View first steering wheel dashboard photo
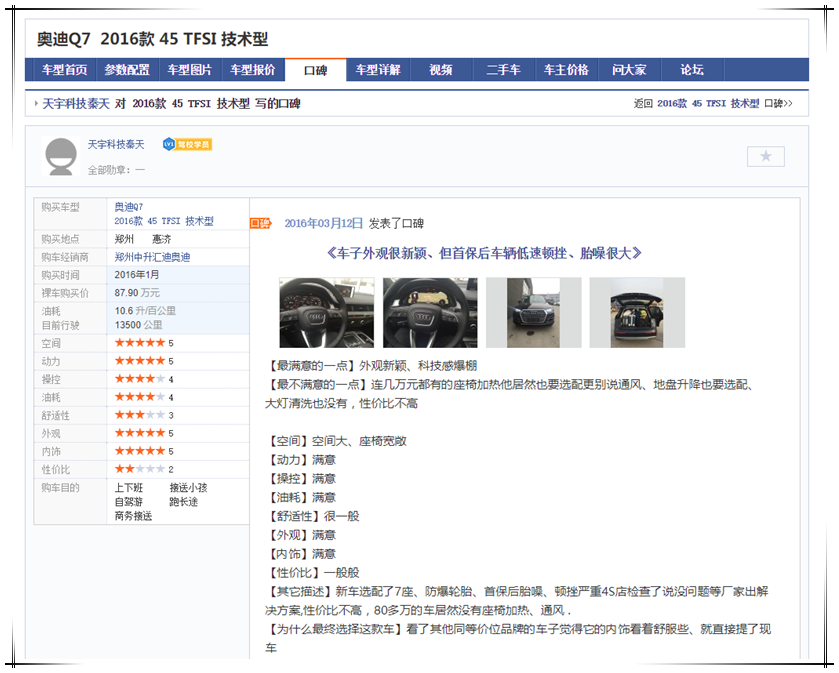The height and width of the screenshot is (673, 839). (x=327, y=313)
